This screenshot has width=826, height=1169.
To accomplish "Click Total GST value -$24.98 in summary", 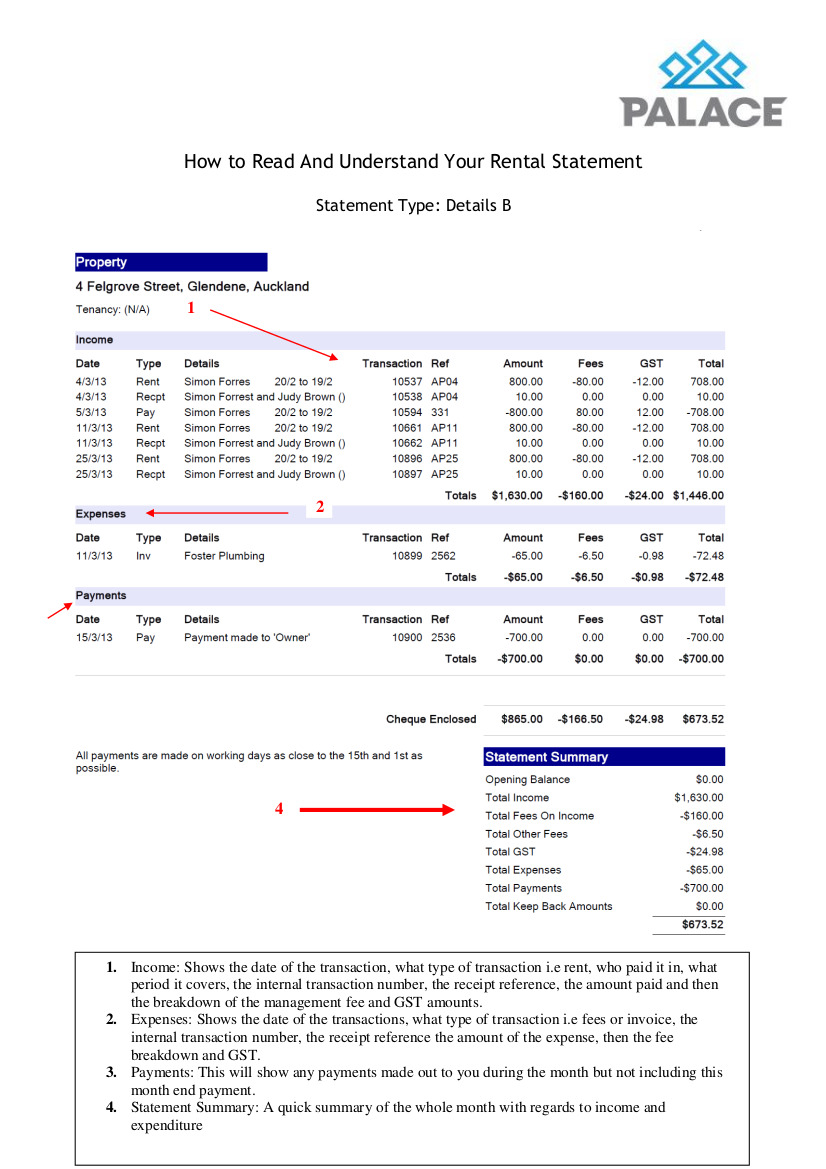I will coord(702,851).
